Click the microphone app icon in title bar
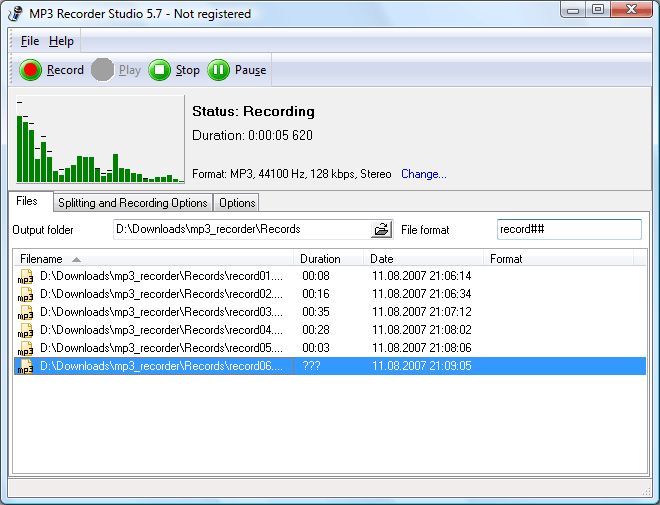The width and height of the screenshot is (660, 505). [x=15, y=13]
